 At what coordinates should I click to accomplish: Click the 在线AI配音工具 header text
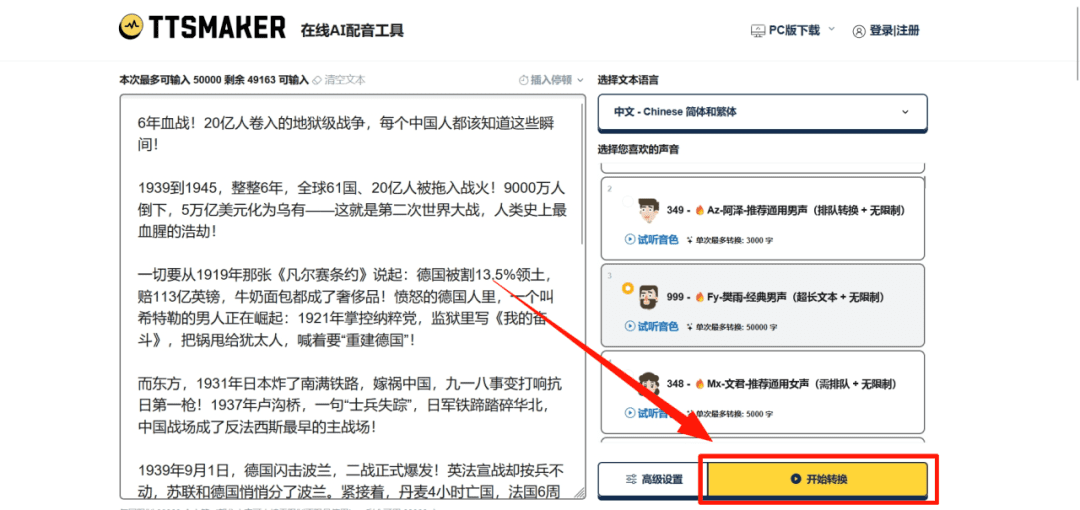[x=352, y=30]
